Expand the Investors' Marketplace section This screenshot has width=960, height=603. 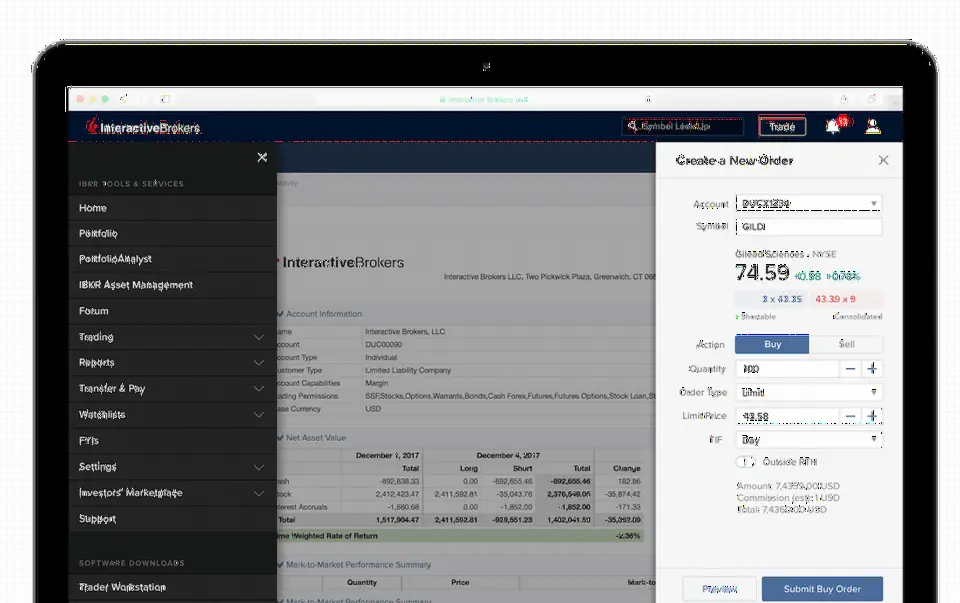pos(172,493)
